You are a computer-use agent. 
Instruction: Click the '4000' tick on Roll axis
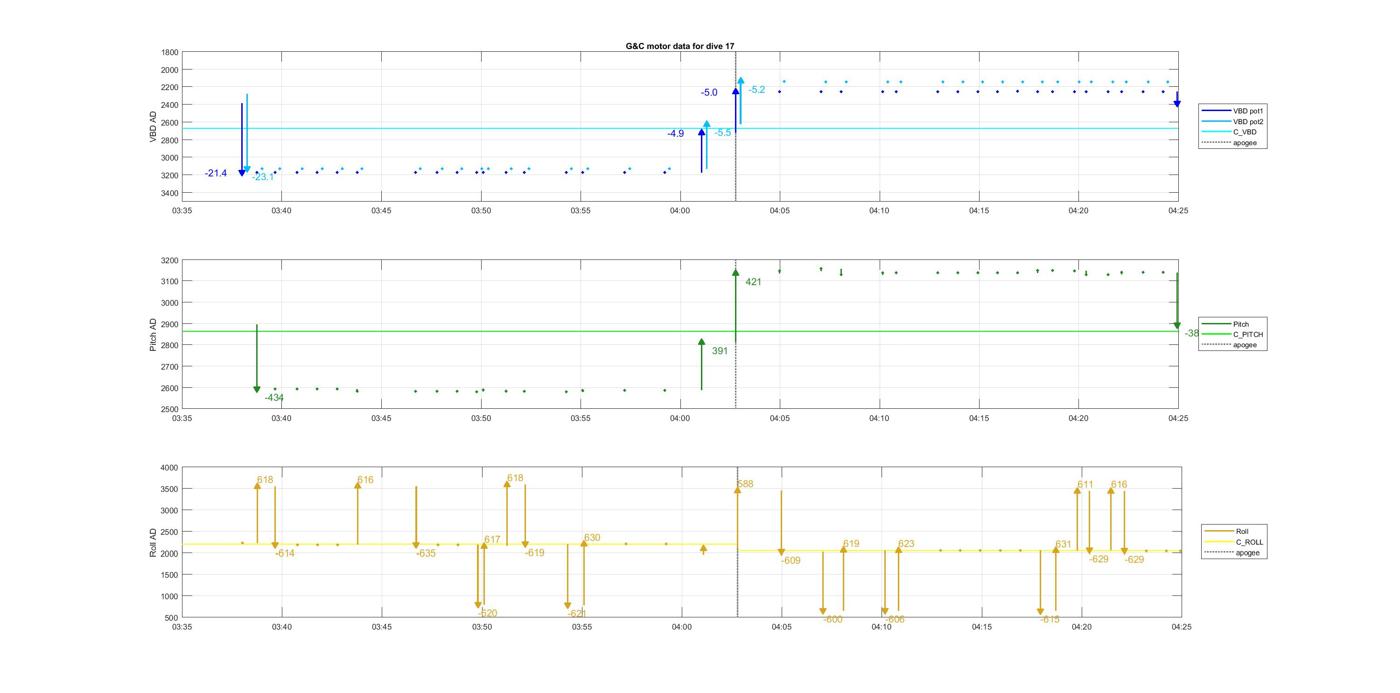(x=170, y=468)
